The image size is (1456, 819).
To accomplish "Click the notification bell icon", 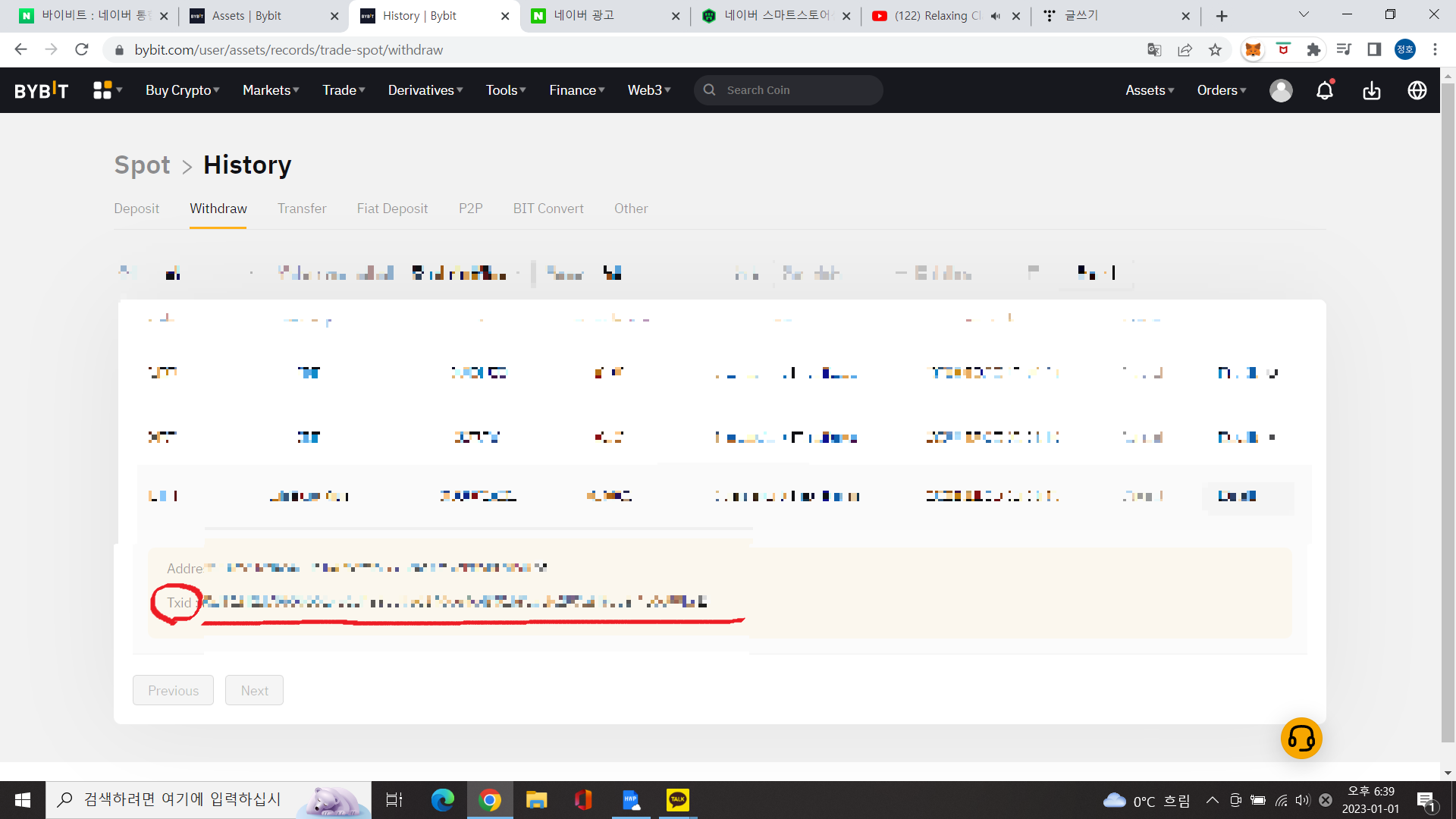I will 1324,90.
